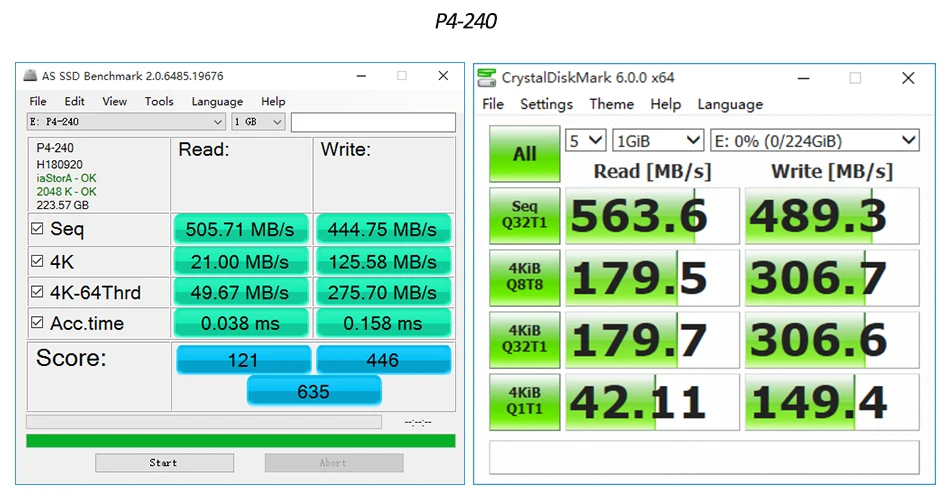Viewport: 950px width, 500px height.
Task: Toggle the Acc.time test checkbox
Action: (x=37, y=322)
